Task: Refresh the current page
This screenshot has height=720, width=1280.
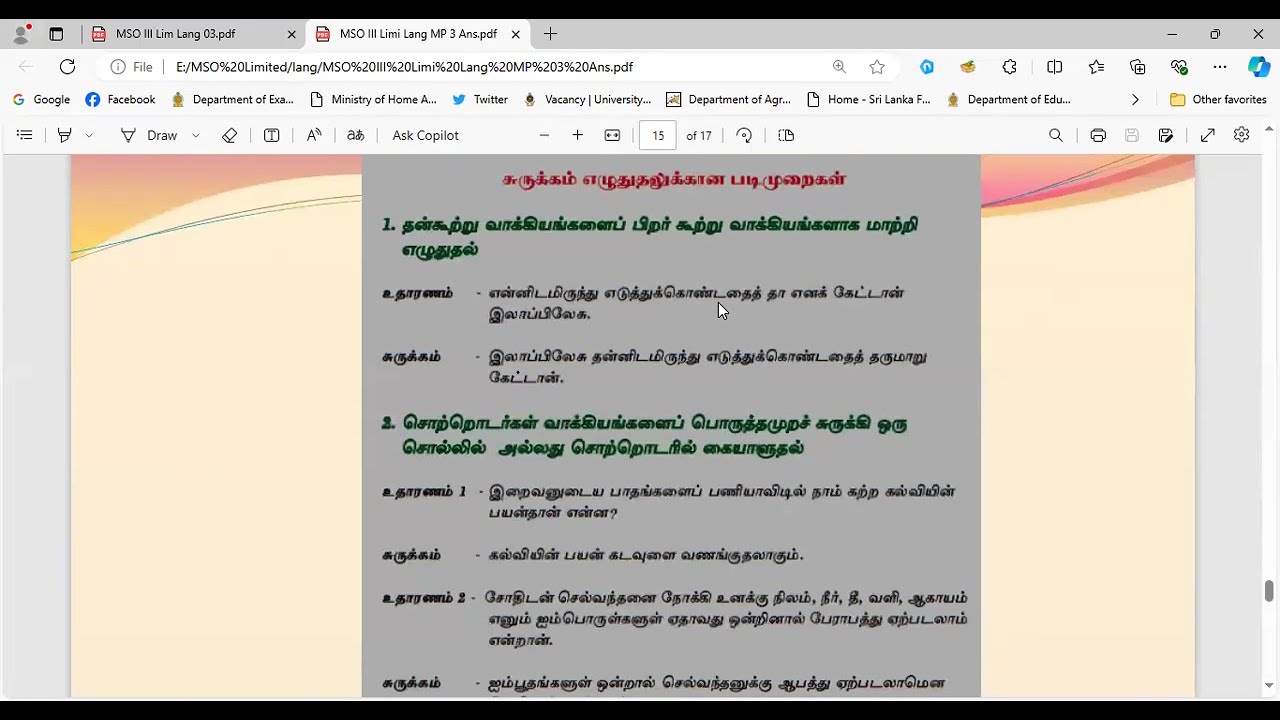Action: point(67,67)
